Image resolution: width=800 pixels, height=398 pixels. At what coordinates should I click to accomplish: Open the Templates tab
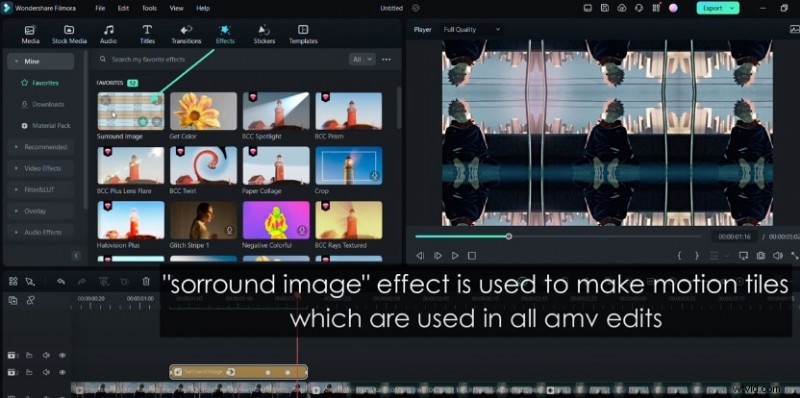coord(303,34)
